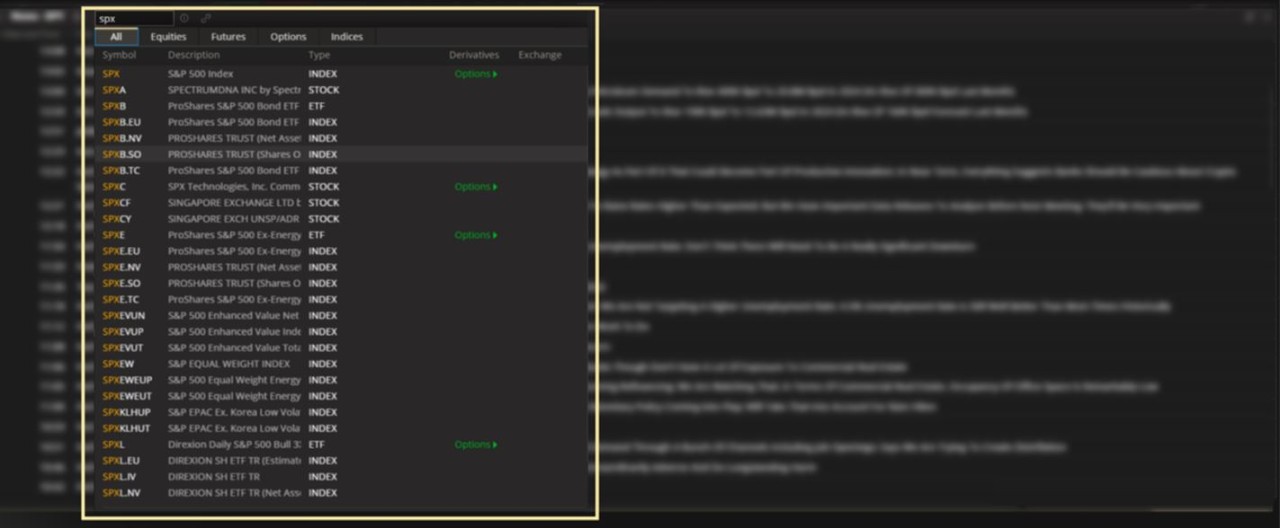Viewport: 1280px width, 528px height.
Task: Select the SPXKLHUT row
Action: point(341,428)
